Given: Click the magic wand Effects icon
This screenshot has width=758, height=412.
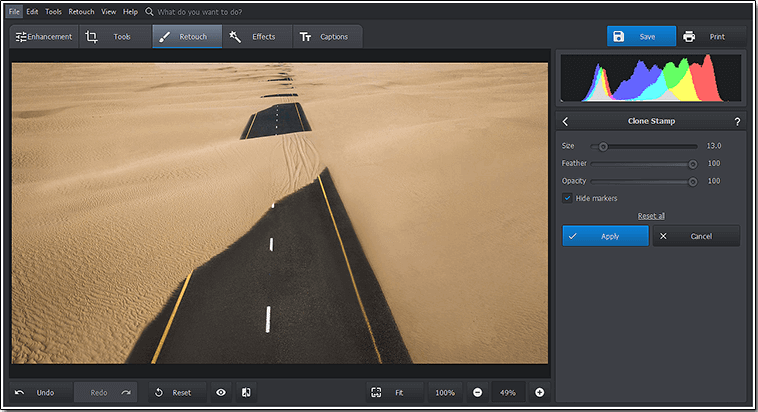Looking at the screenshot, I should [235, 37].
